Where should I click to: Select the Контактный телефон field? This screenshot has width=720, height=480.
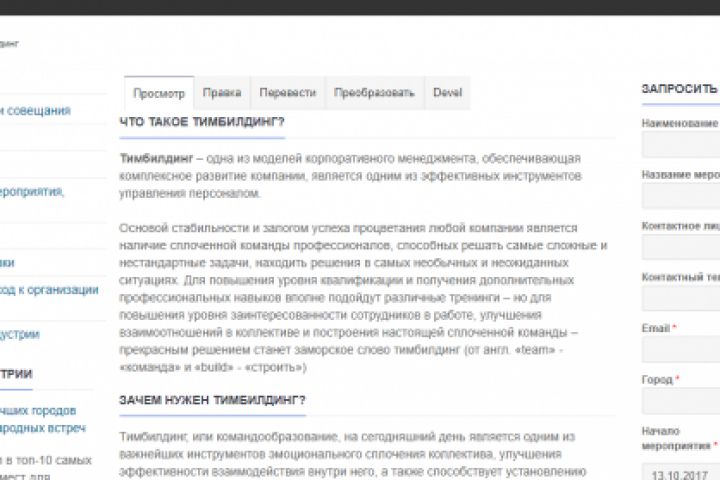coord(681,298)
